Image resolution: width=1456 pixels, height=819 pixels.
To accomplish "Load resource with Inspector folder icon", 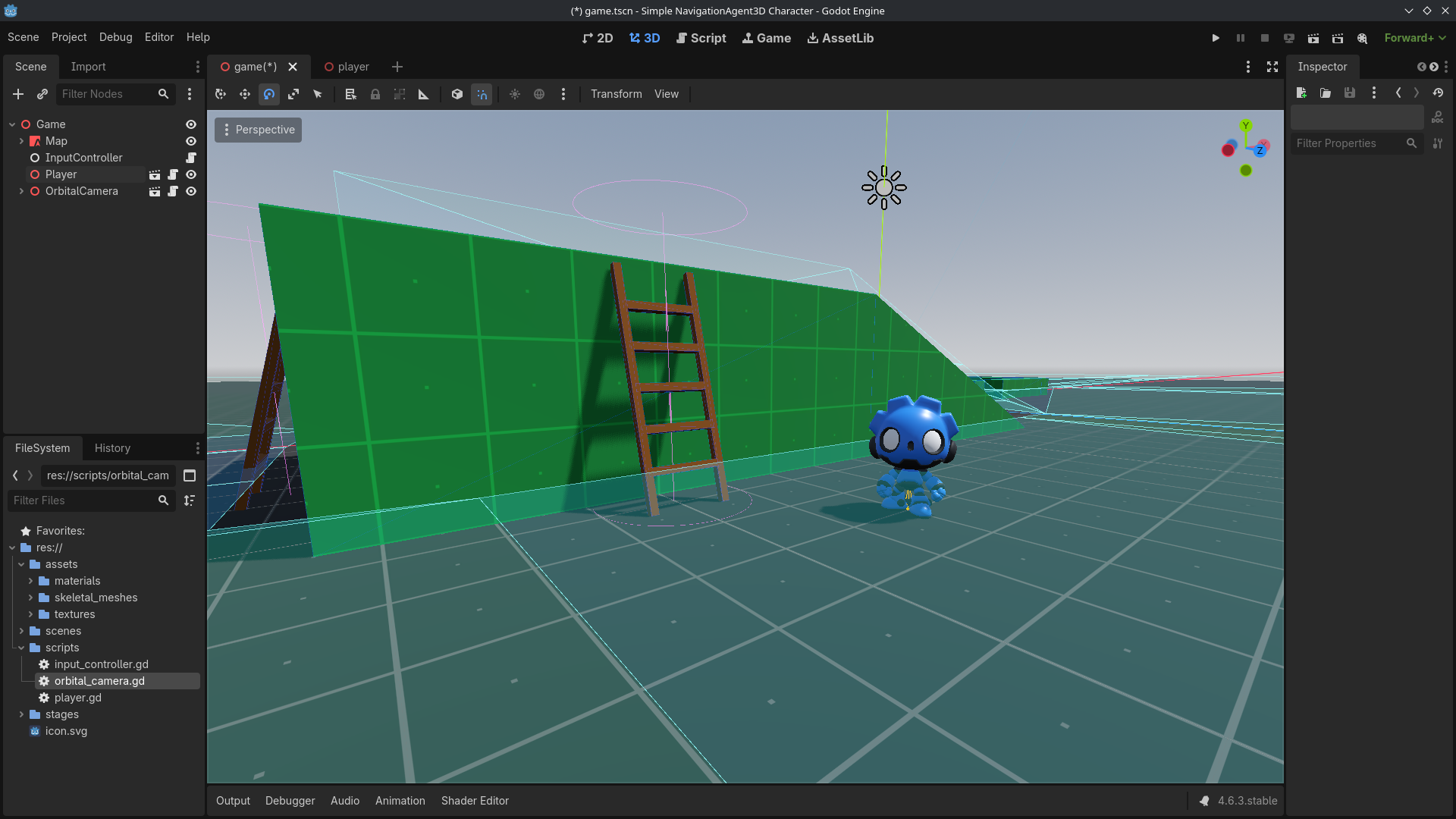I will (1326, 93).
